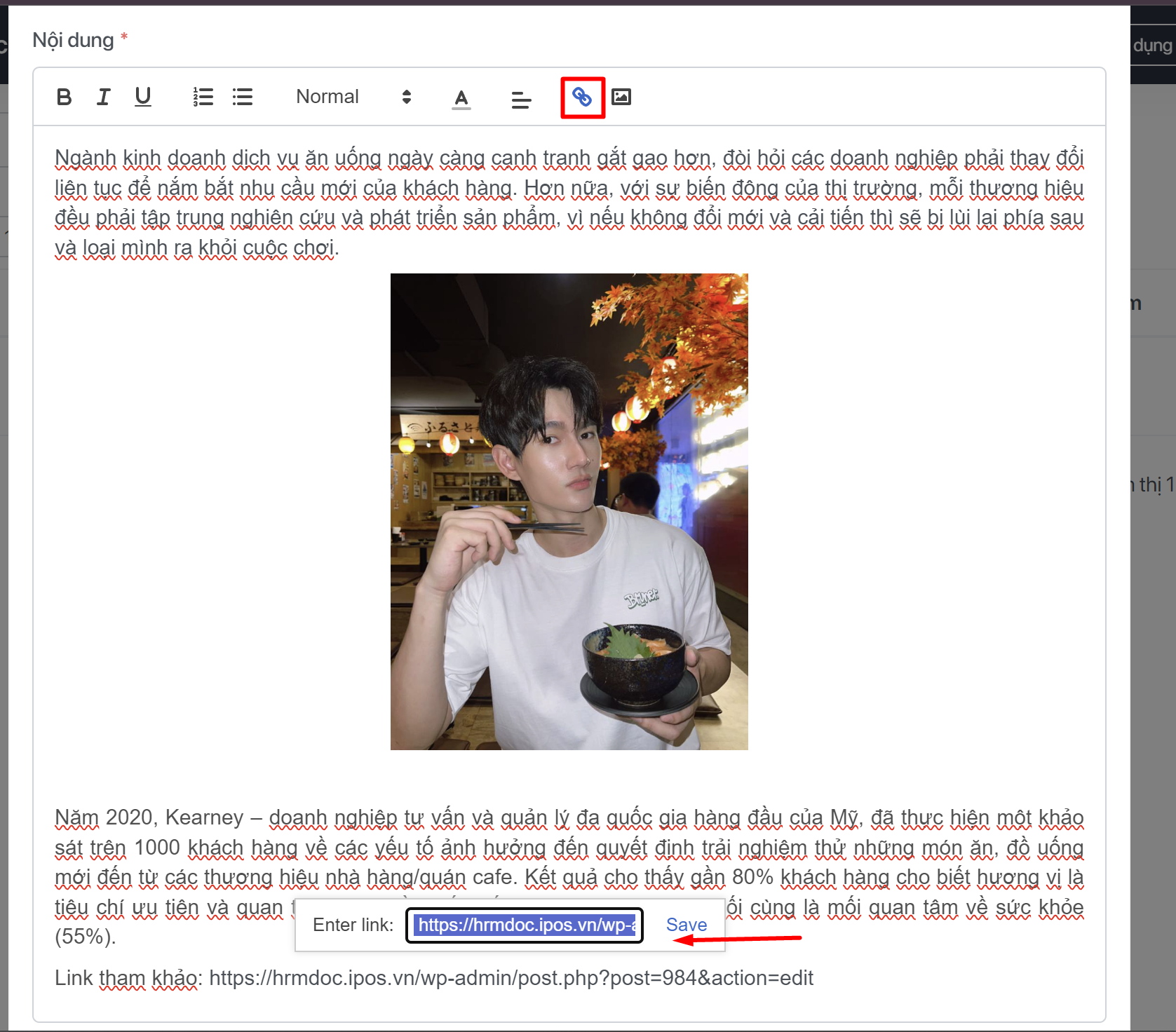Click the 'Nội dung' field label

[73, 40]
